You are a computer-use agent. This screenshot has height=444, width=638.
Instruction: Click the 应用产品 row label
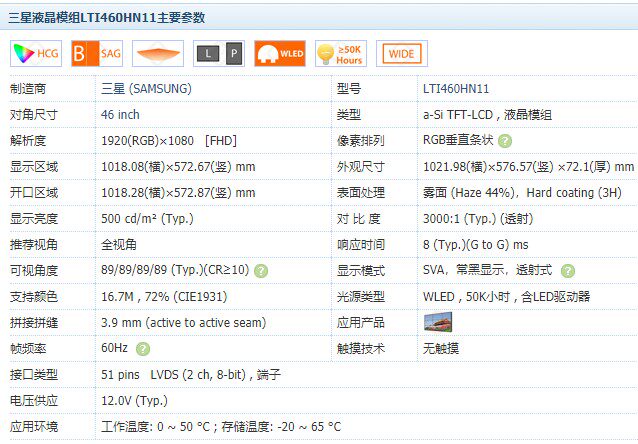(361, 323)
